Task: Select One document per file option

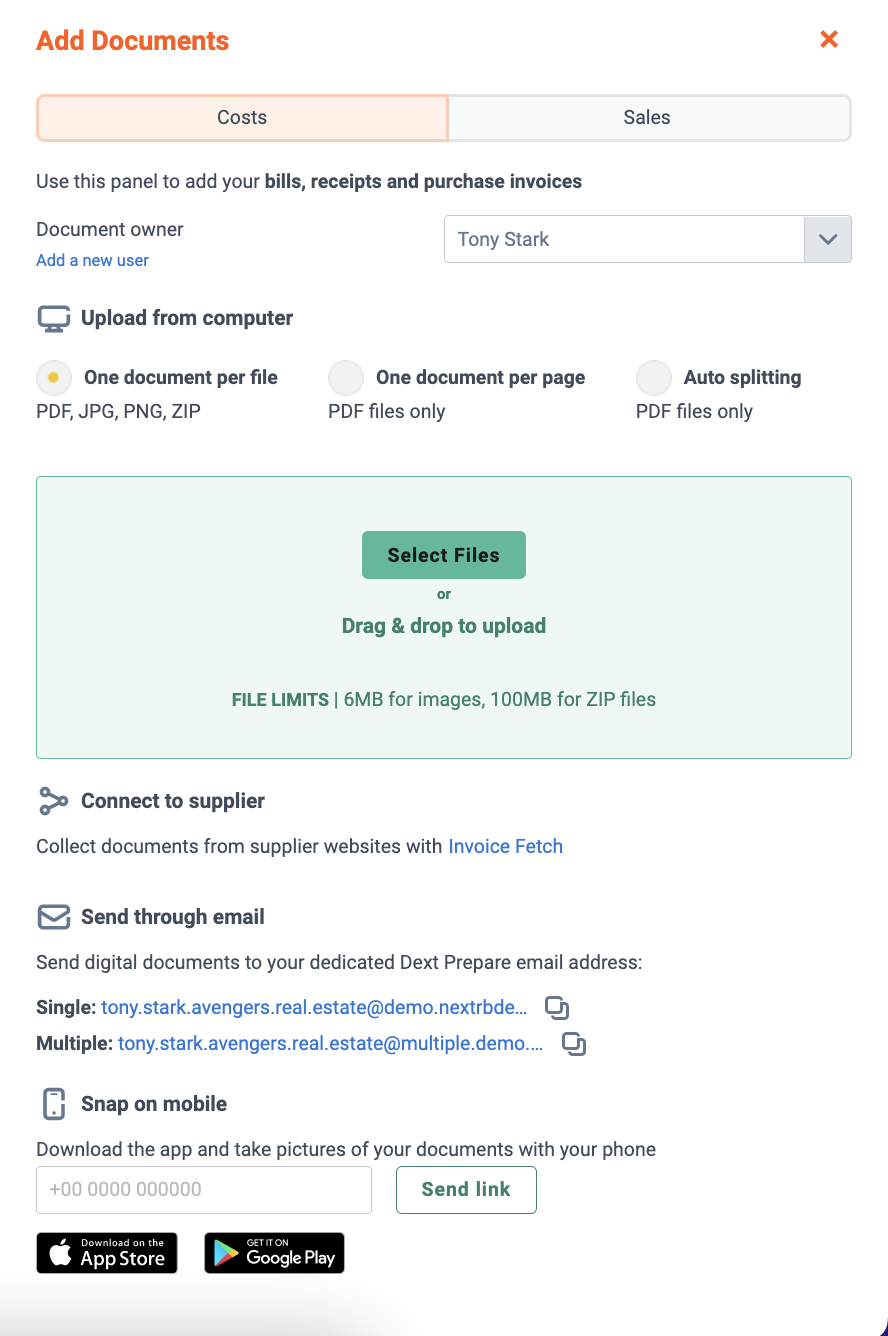Action: [x=54, y=378]
